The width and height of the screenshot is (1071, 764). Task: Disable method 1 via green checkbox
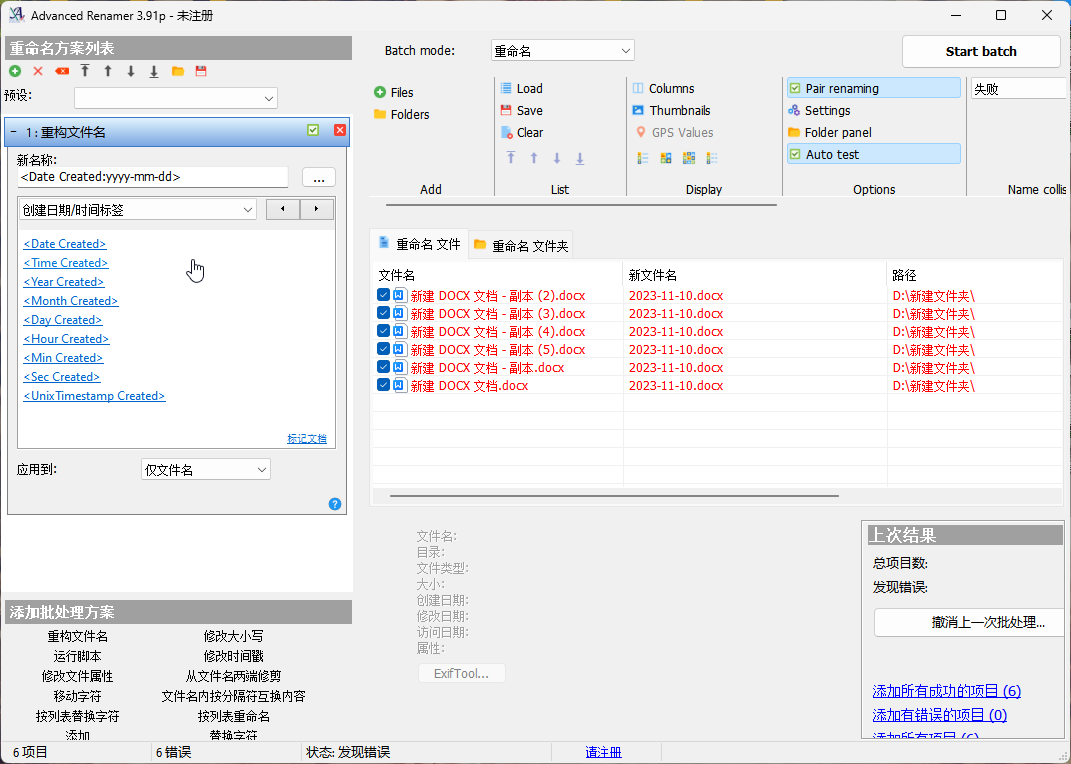coord(313,130)
